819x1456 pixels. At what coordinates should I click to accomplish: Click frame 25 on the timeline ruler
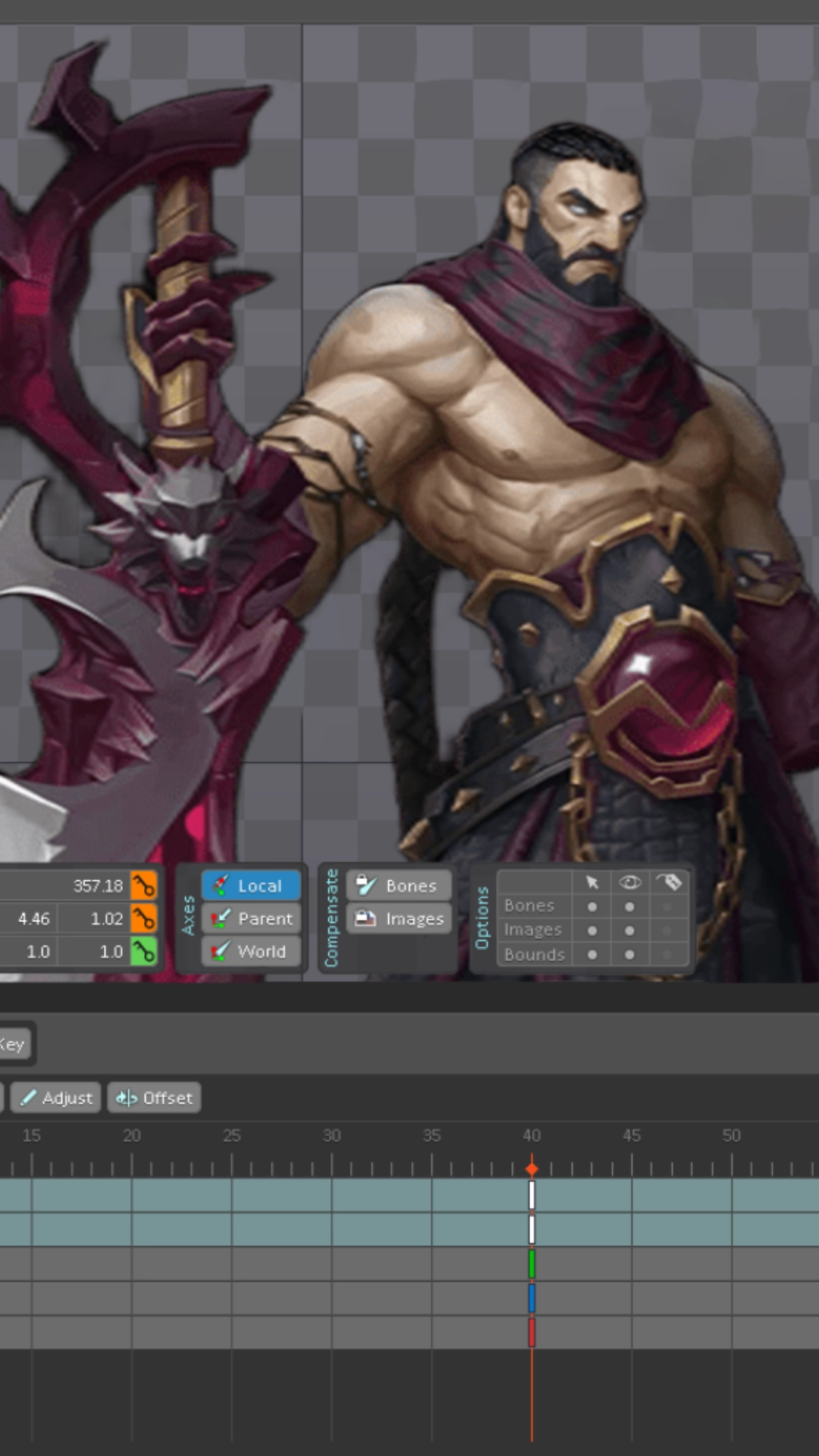coord(232,1136)
